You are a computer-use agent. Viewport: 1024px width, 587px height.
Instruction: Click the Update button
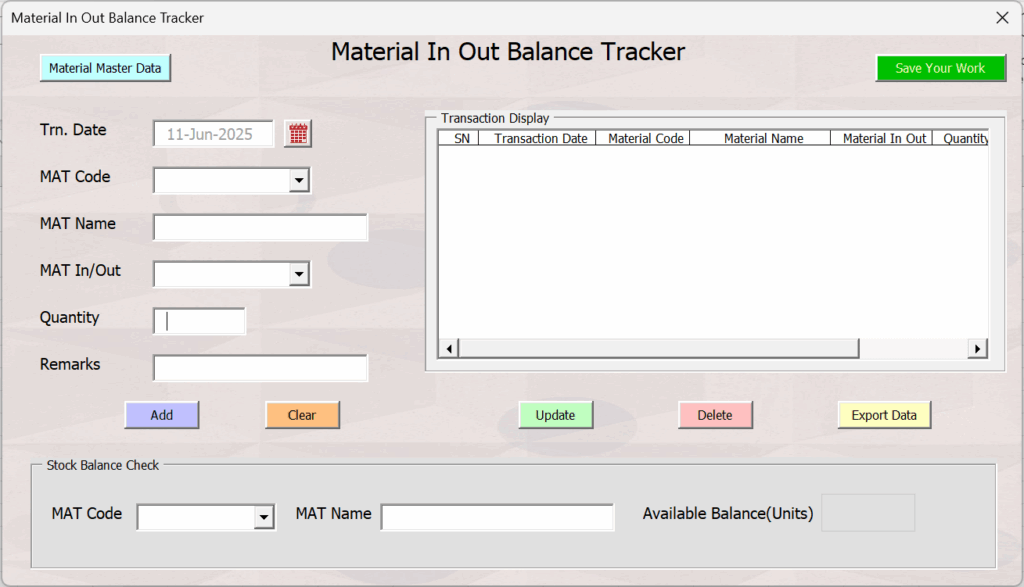555,415
